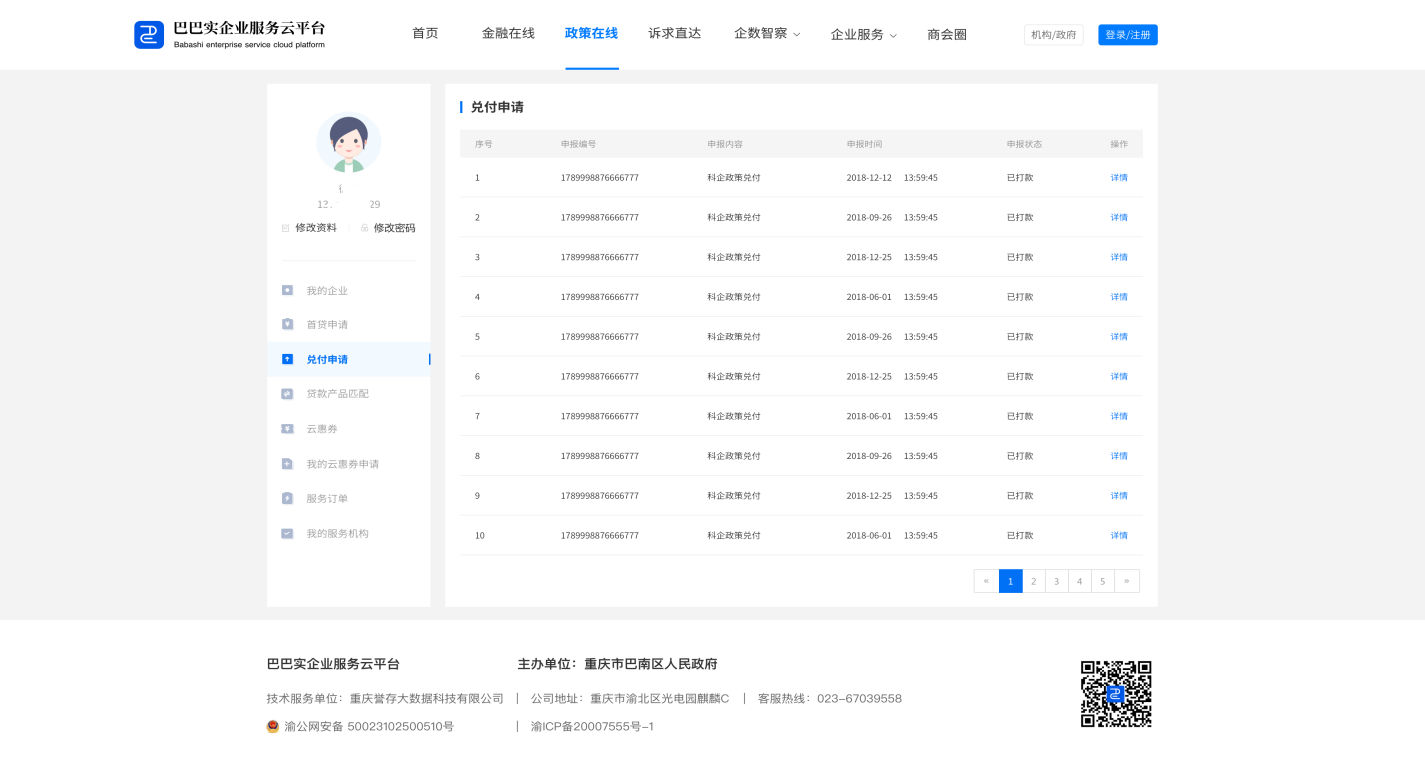Image resolution: width=1425 pixels, height=768 pixels.
Task: Go to next page with » arrow
Action: [1127, 581]
